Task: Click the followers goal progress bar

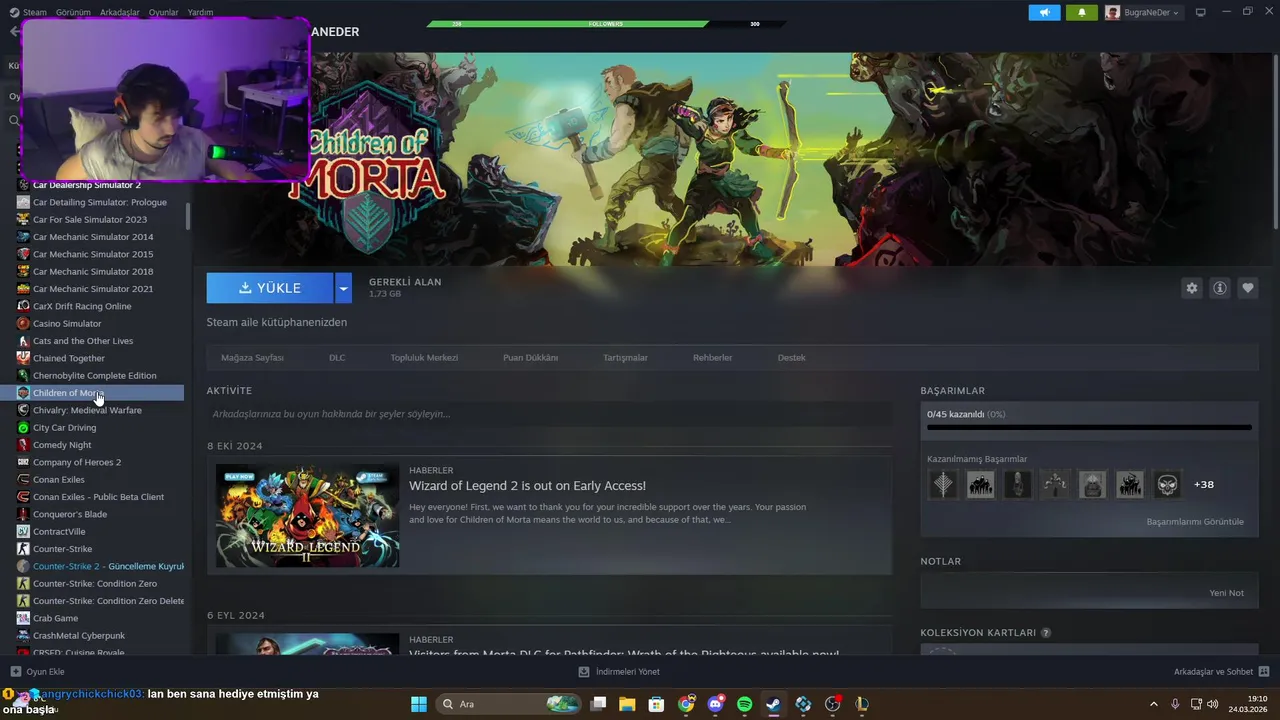Action: click(608, 23)
